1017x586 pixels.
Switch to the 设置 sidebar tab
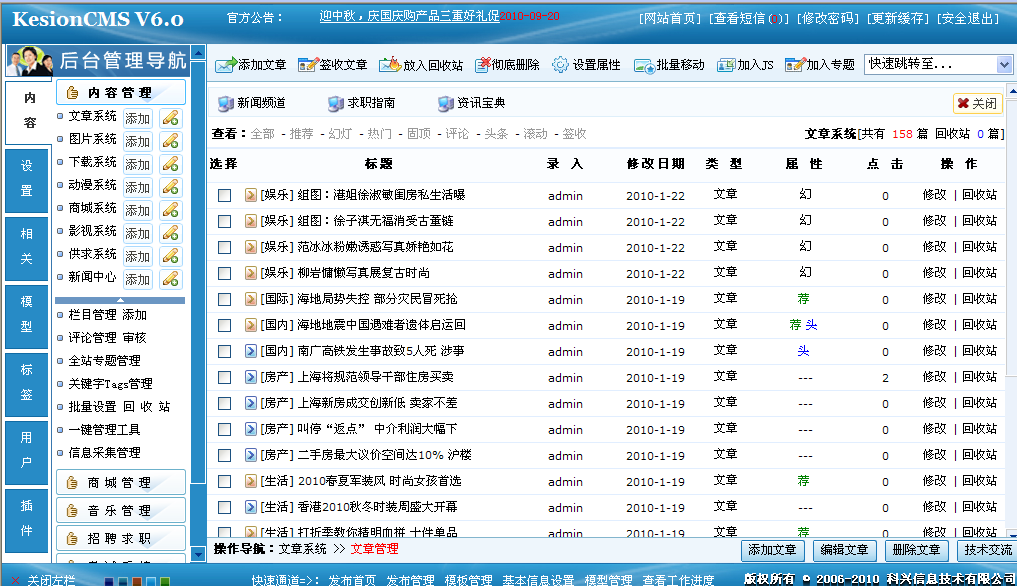(x=27, y=166)
